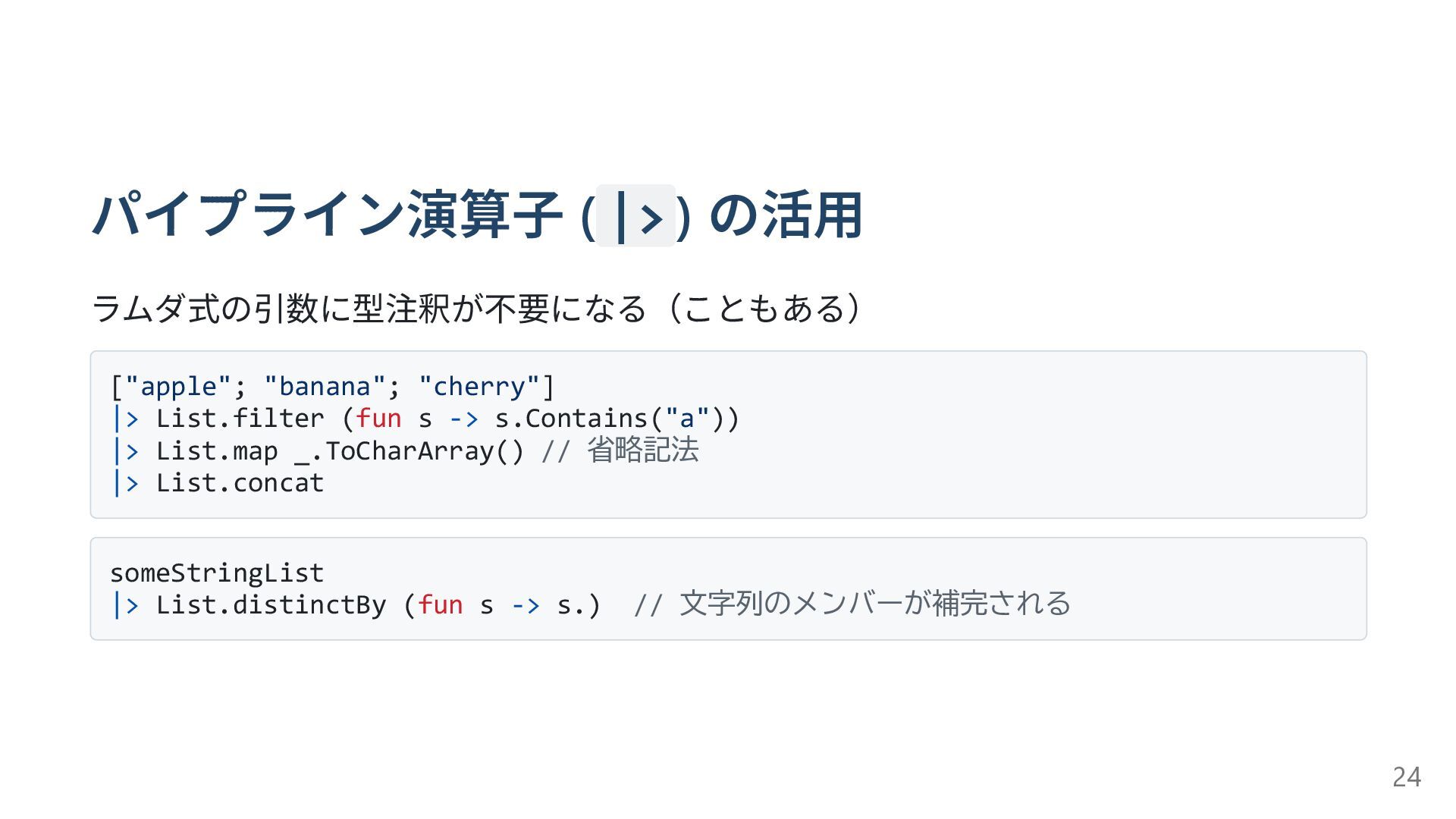This screenshot has height=819, width=1456.
Task: Click List.concat in the code
Action: tap(240, 483)
